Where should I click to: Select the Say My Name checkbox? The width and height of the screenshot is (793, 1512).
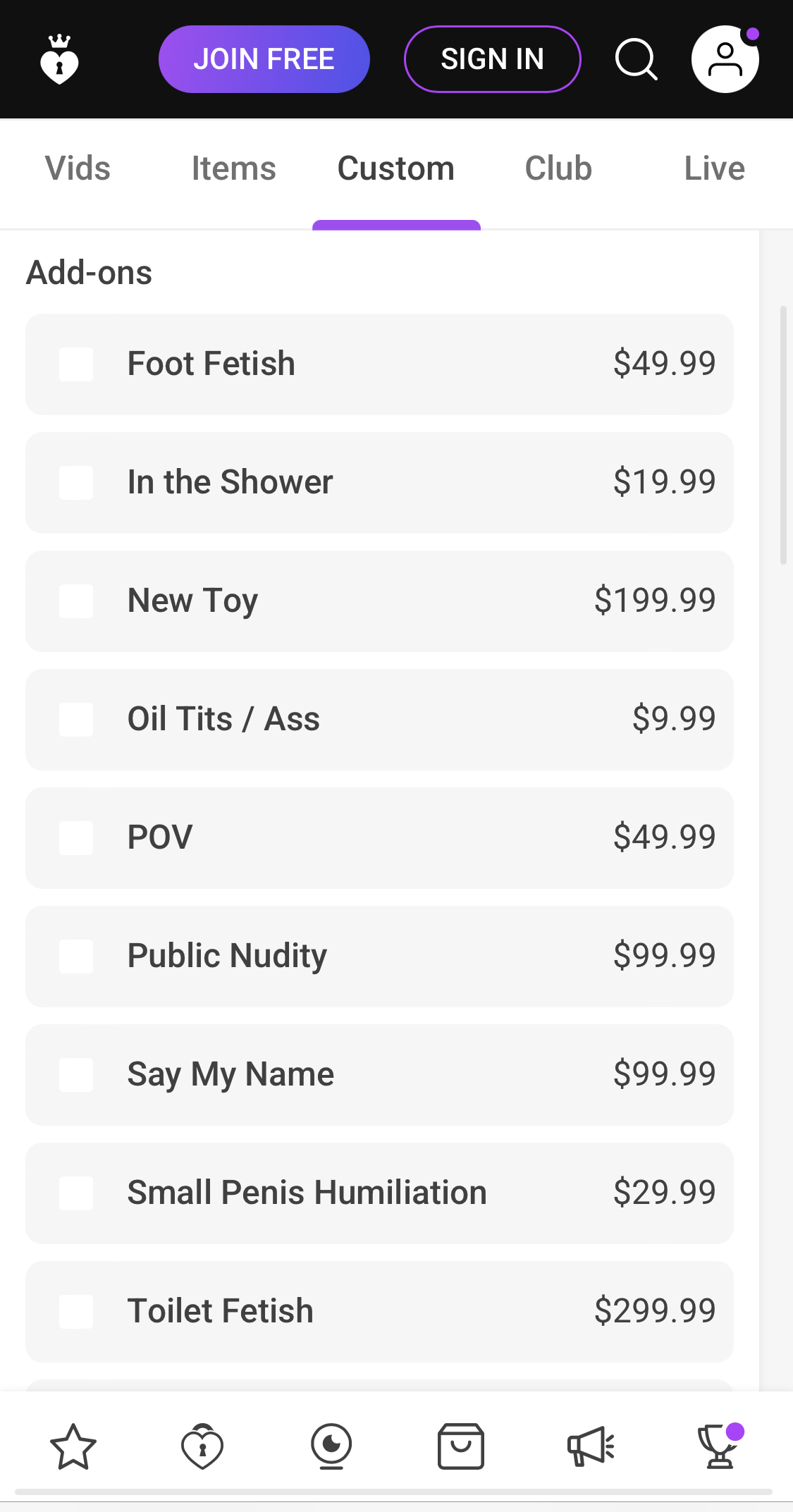pyautogui.click(x=76, y=1075)
